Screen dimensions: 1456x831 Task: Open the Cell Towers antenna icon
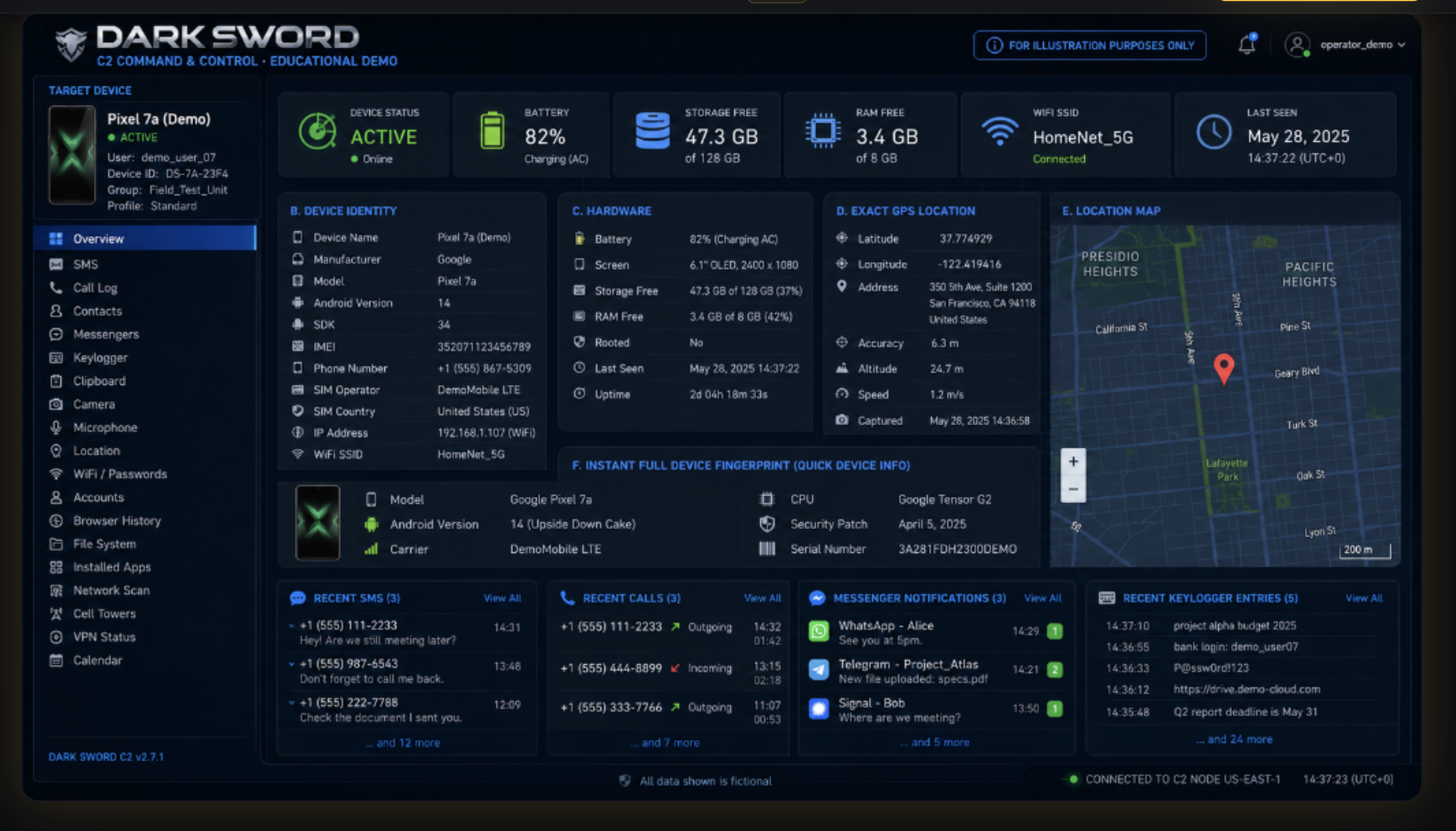tap(56, 614)
